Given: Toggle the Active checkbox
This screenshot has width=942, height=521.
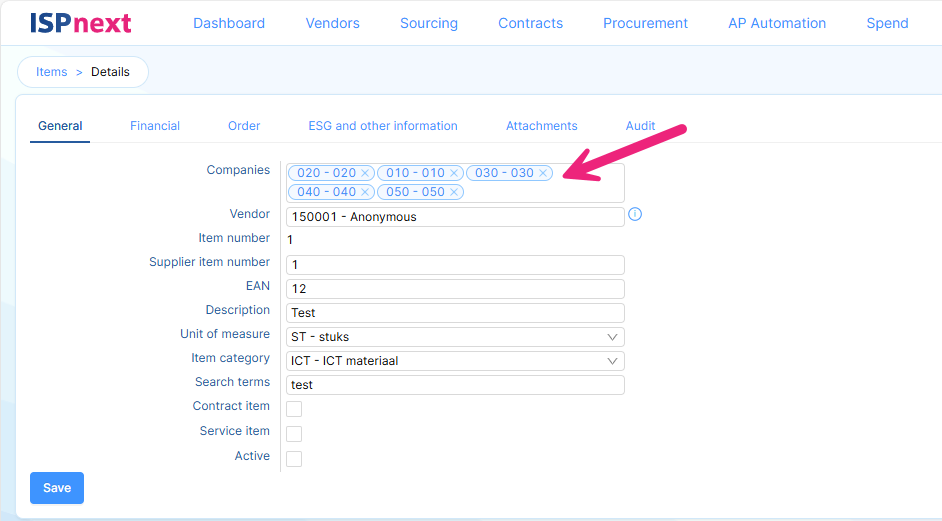Looking at the screenshot, I should pyautogui.click(x=294, y=459).
